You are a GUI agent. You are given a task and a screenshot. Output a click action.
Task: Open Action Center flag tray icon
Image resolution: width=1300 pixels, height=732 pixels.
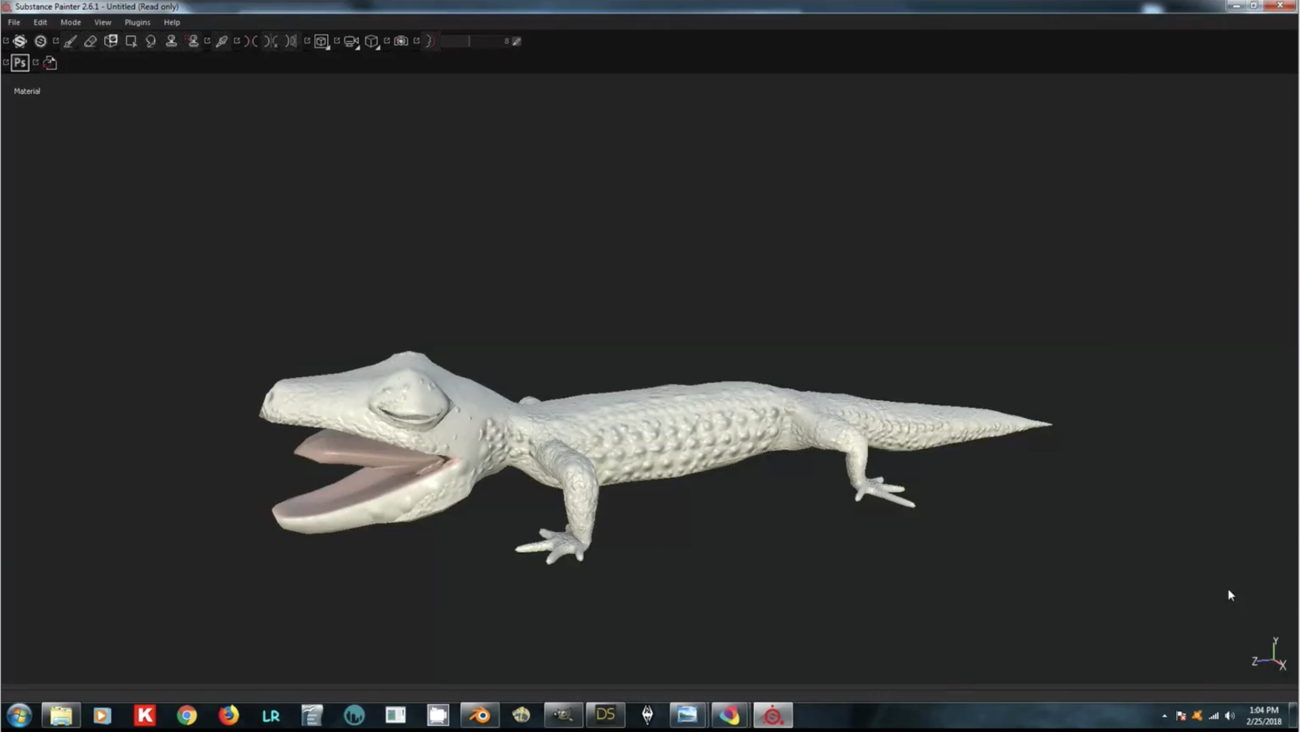pos(1181,716)
